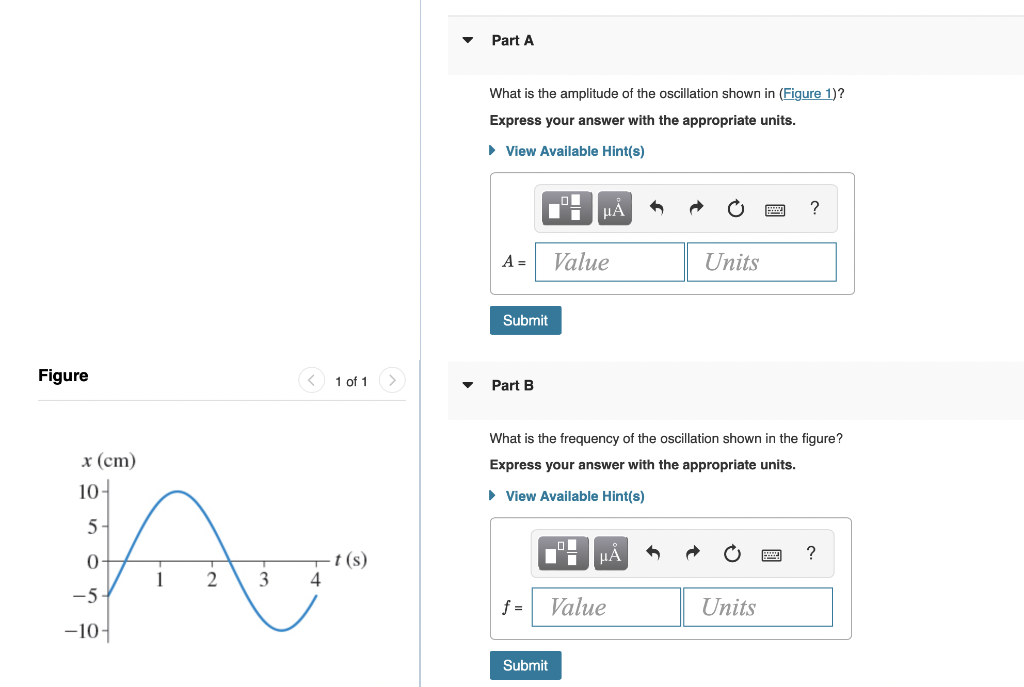1024x687 pixels.
Task: Submit the amplitude answer for Part A
Action: coord(525,320)
